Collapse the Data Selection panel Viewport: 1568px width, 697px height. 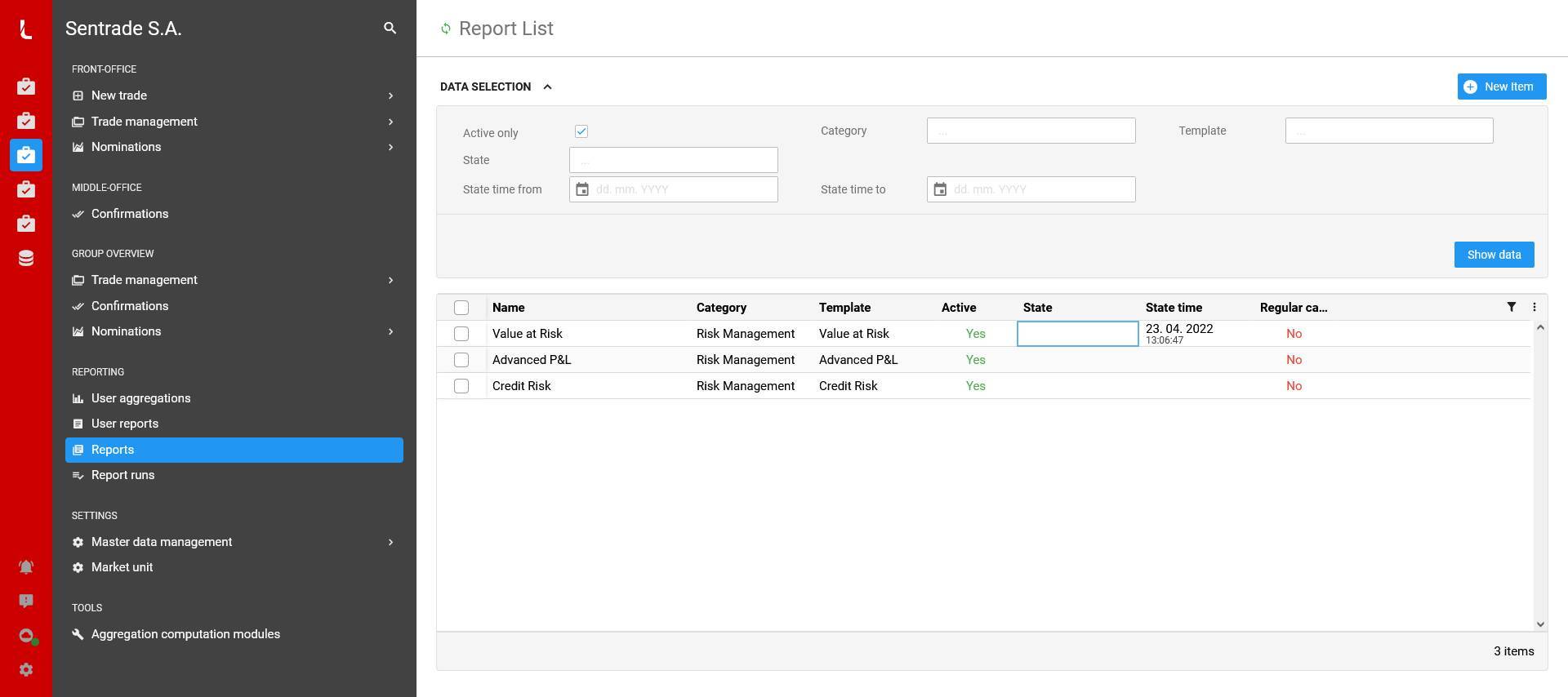point(547,87)
